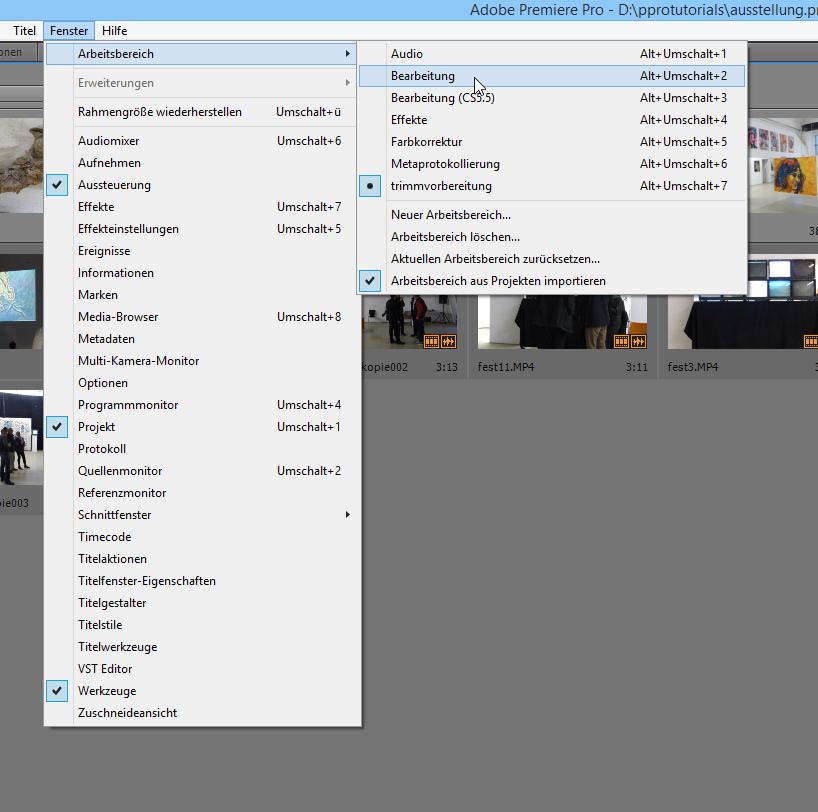This screenshot has width=818, height=812.
Task: Open the VST Editor panel
Action: [201, 668]
